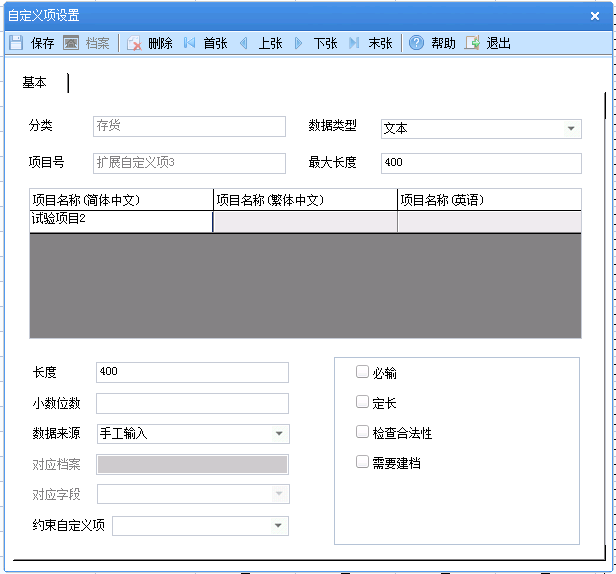Go to previous record (上张) arrow

coord(244,43)
